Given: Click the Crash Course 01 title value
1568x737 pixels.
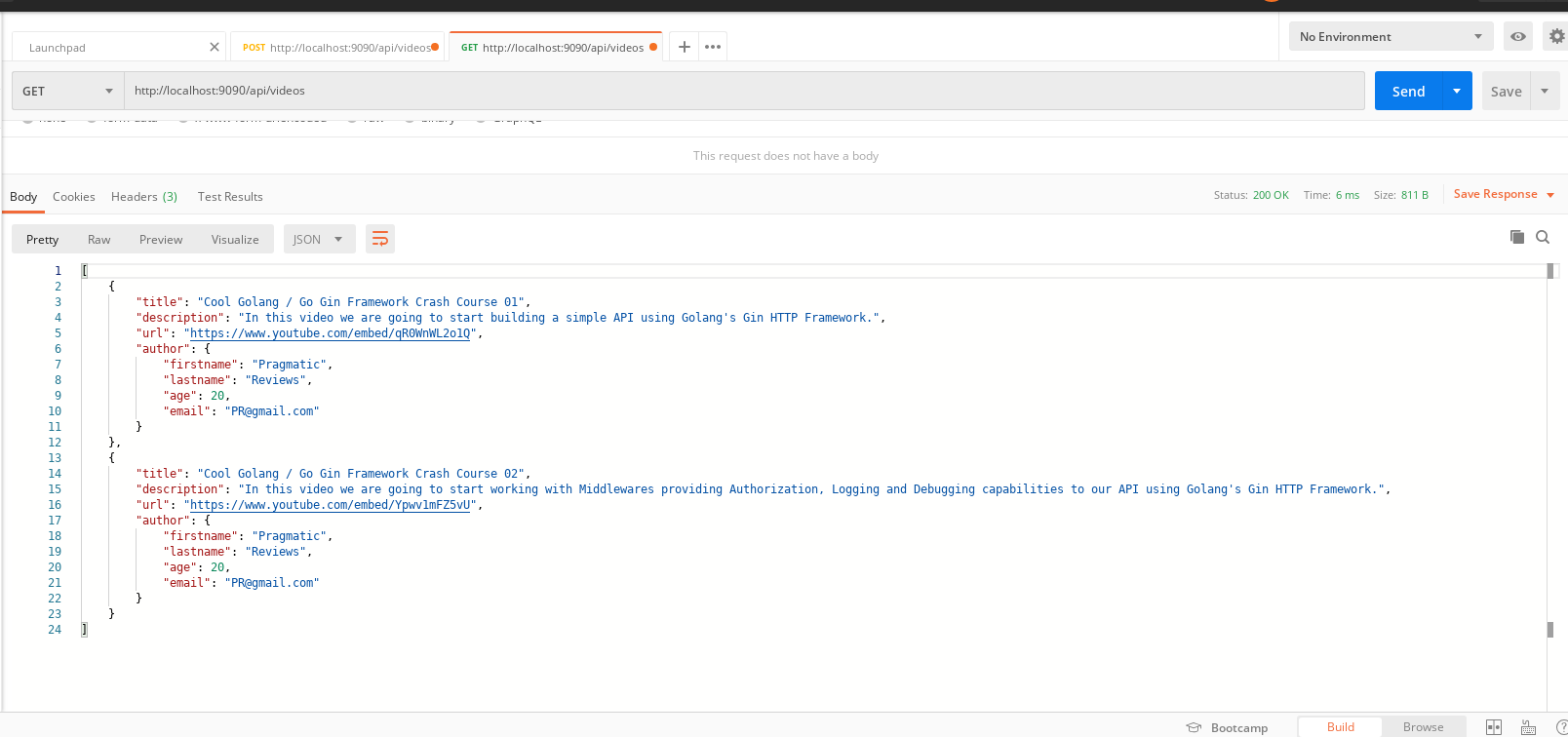Looking at the screenshot, I should pos(362,302).
